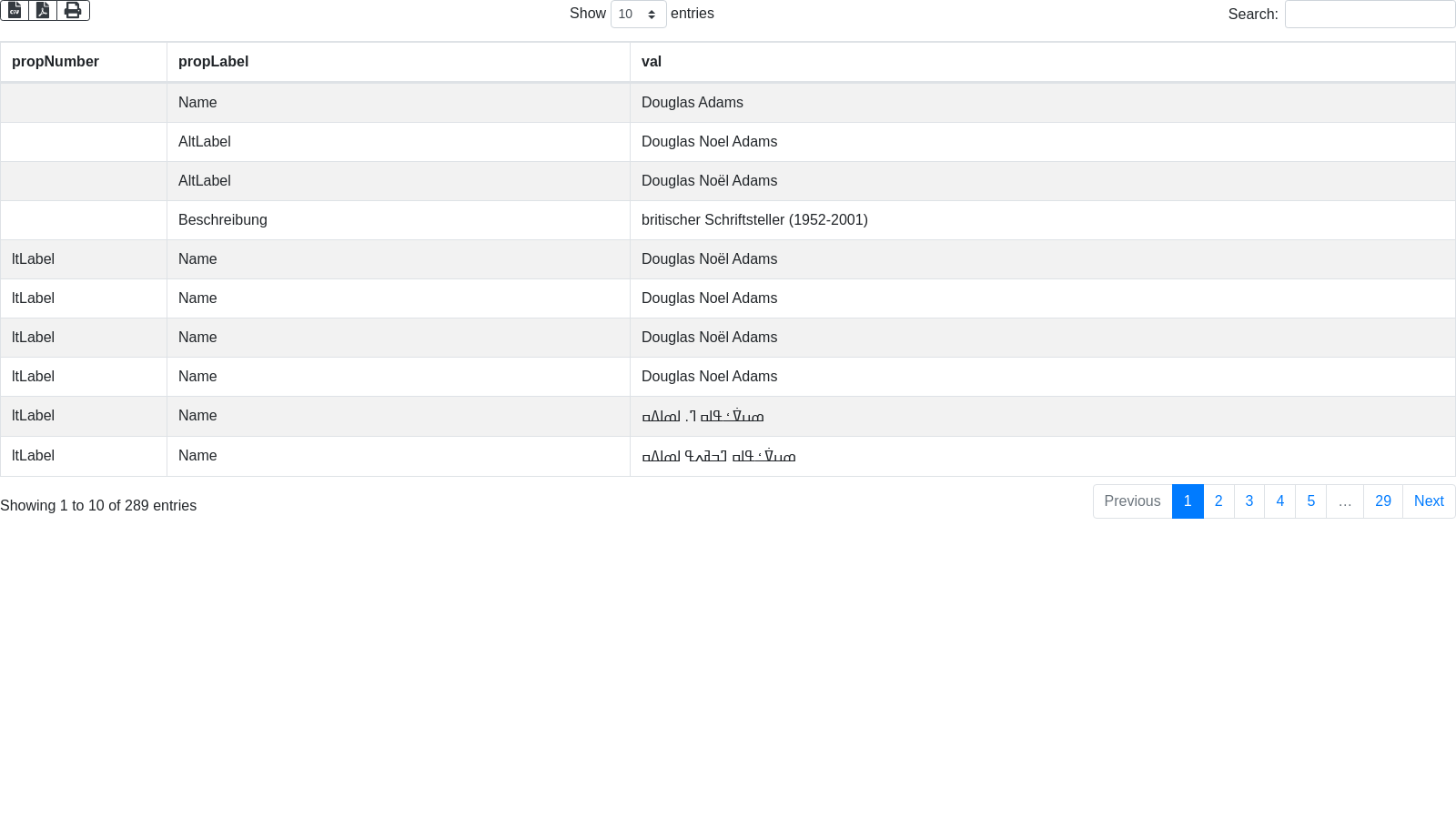This screenshot has width=1456, height=819.
Task: Focus the Search input field
Action: [1370, 15]
